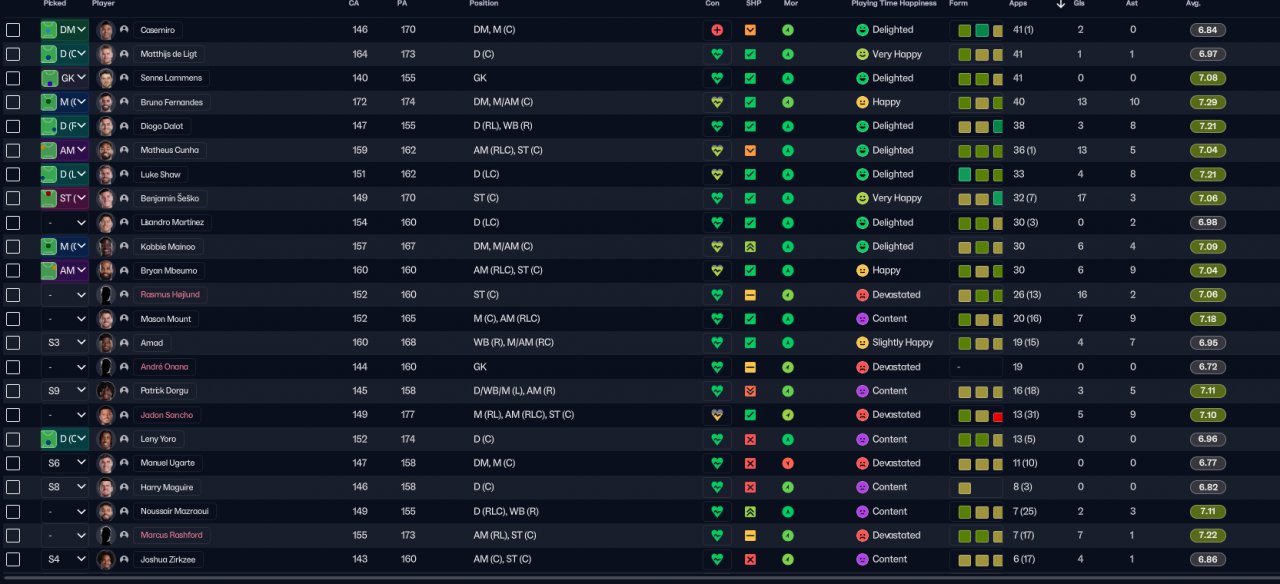Sort by the Gls column header
1280x584 pixels.
1080,4
